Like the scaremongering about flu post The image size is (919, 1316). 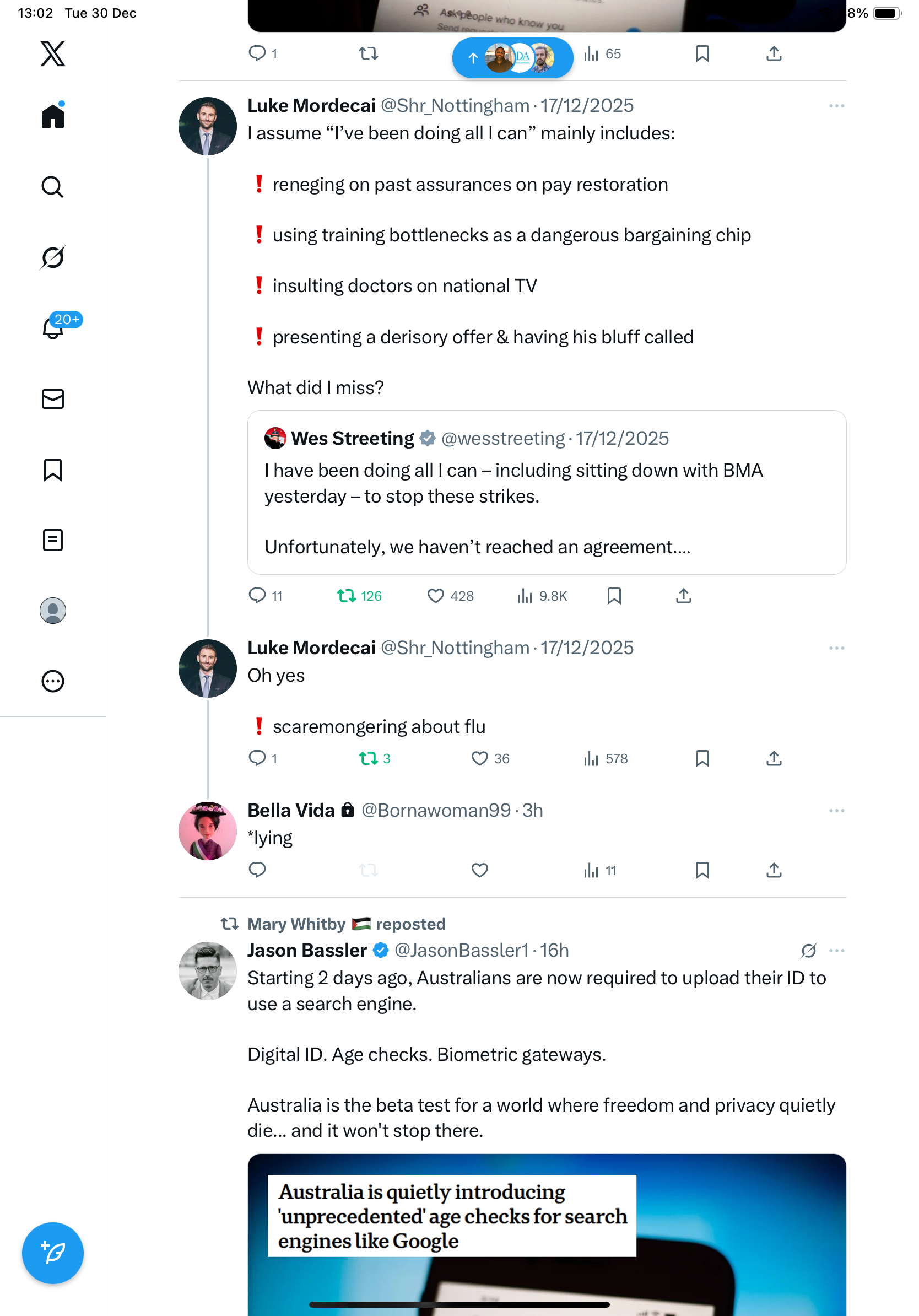[479, 758]
